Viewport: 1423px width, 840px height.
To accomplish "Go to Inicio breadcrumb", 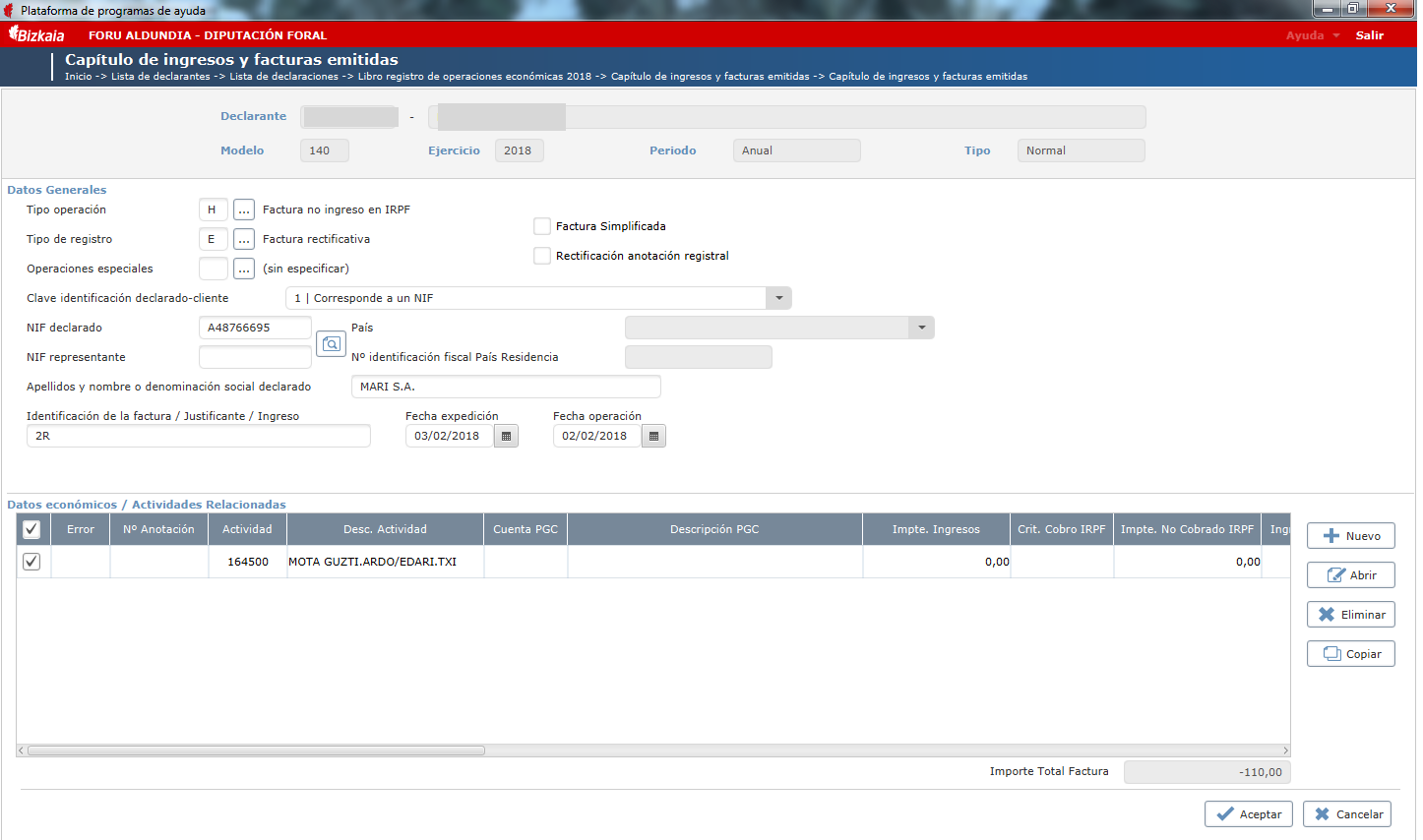I will coord(79,77).
